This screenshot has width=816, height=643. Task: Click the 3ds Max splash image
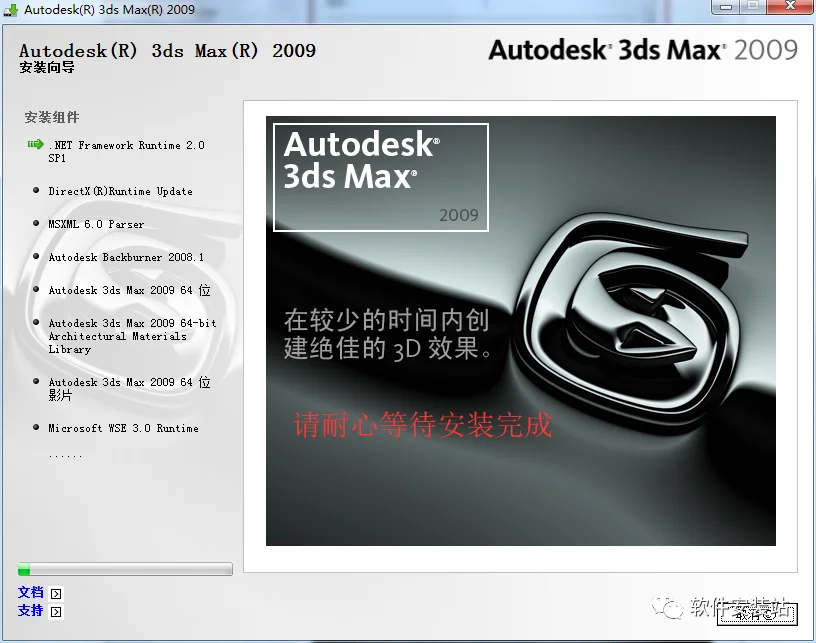coord(521,331)
